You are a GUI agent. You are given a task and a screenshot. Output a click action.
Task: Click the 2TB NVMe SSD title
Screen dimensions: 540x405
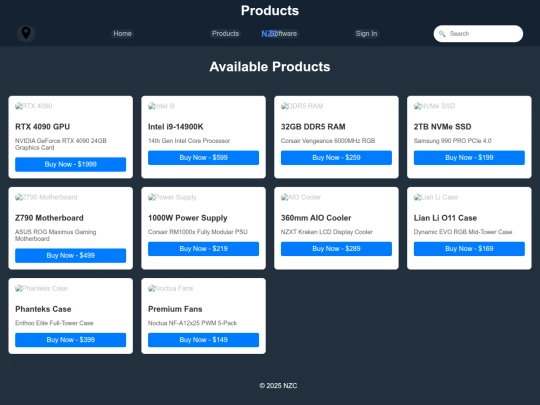pos(443,127)
